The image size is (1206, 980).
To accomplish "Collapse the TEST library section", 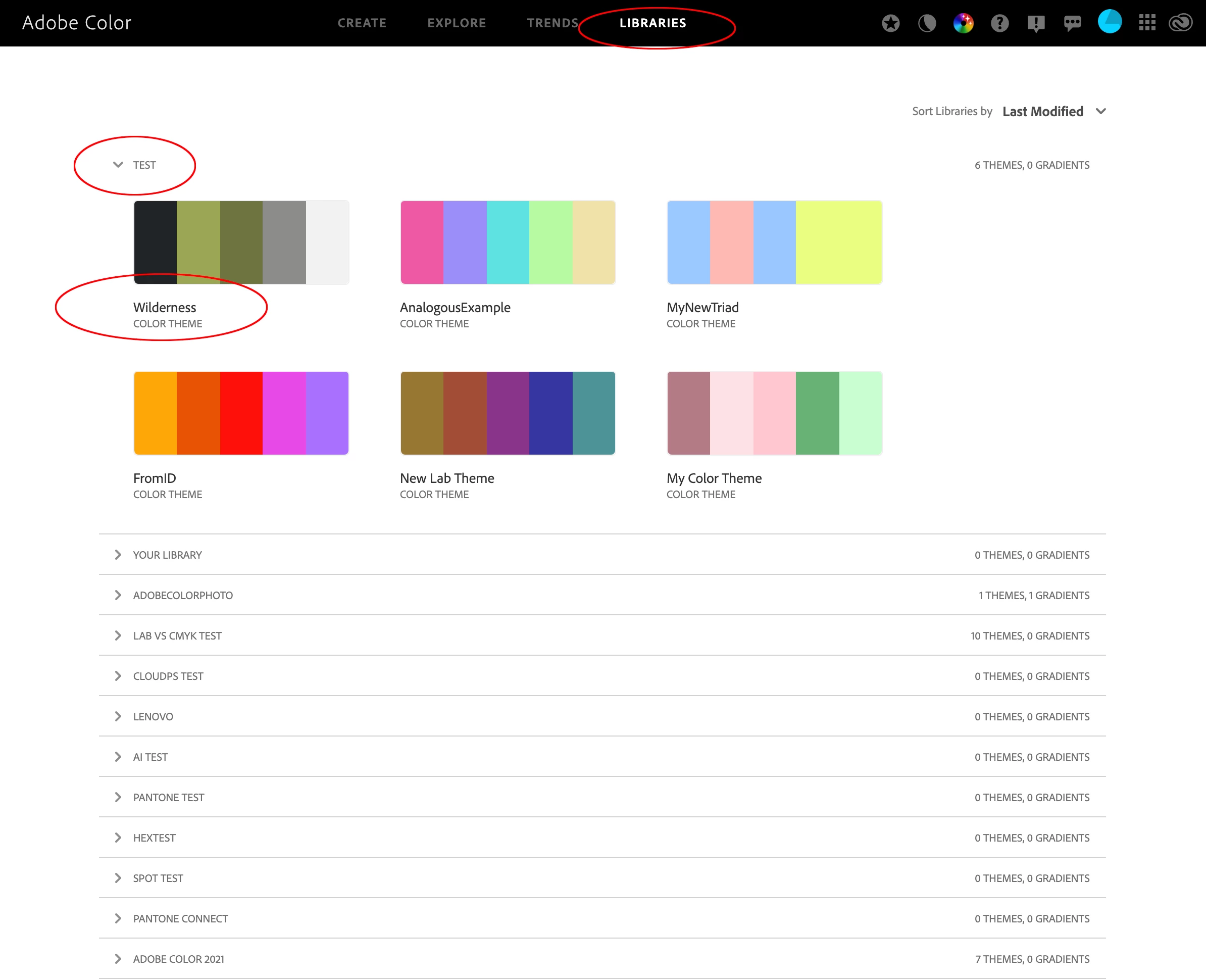I will (118, 165).
